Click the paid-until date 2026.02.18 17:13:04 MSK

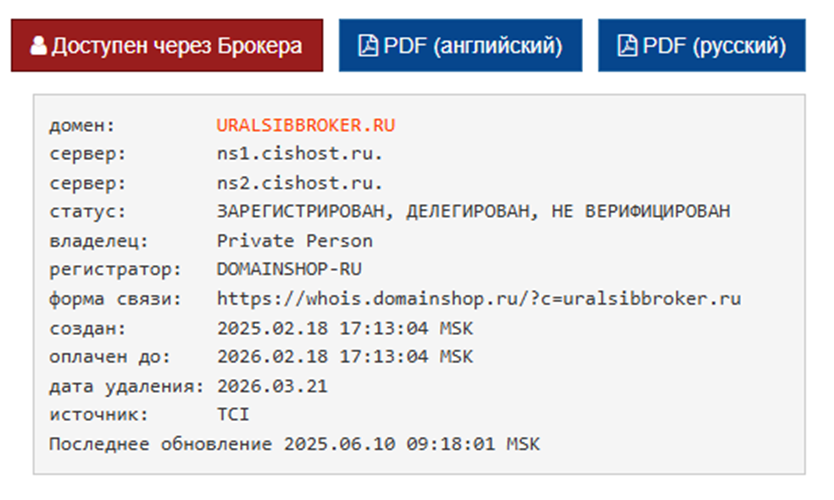point(345,357)
